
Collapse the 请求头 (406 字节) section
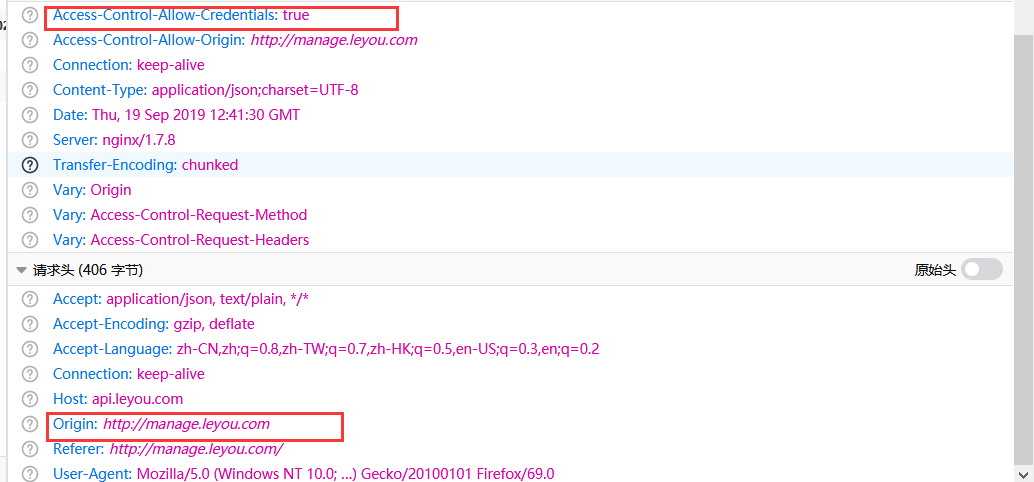point(22,270)
